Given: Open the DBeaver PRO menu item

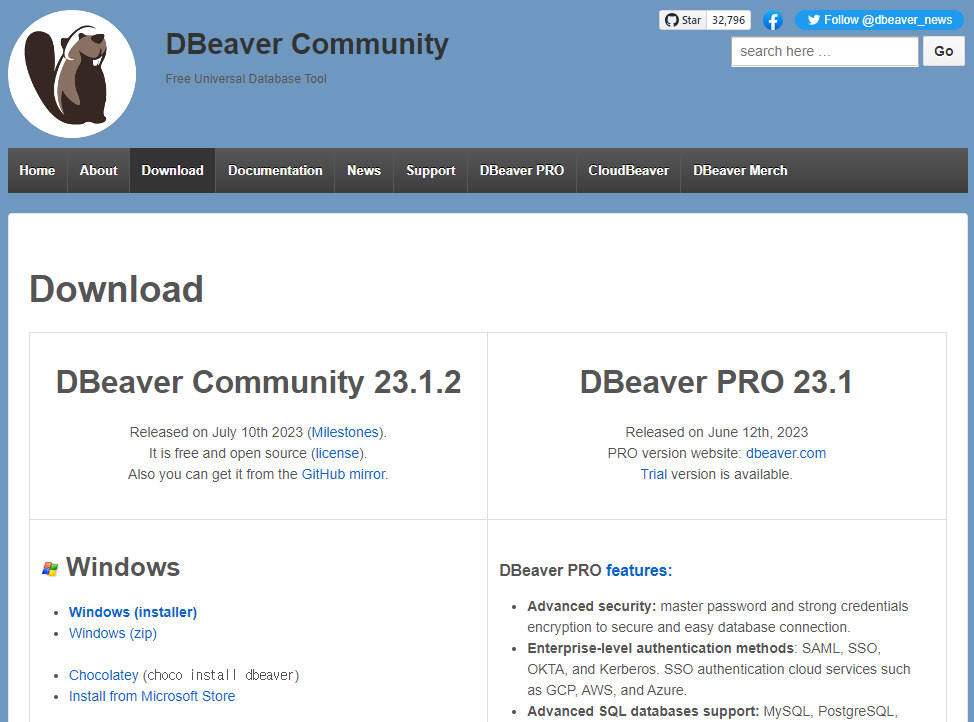Looking at the screenshot, I should pyautogui.click(x=522, y=170).
